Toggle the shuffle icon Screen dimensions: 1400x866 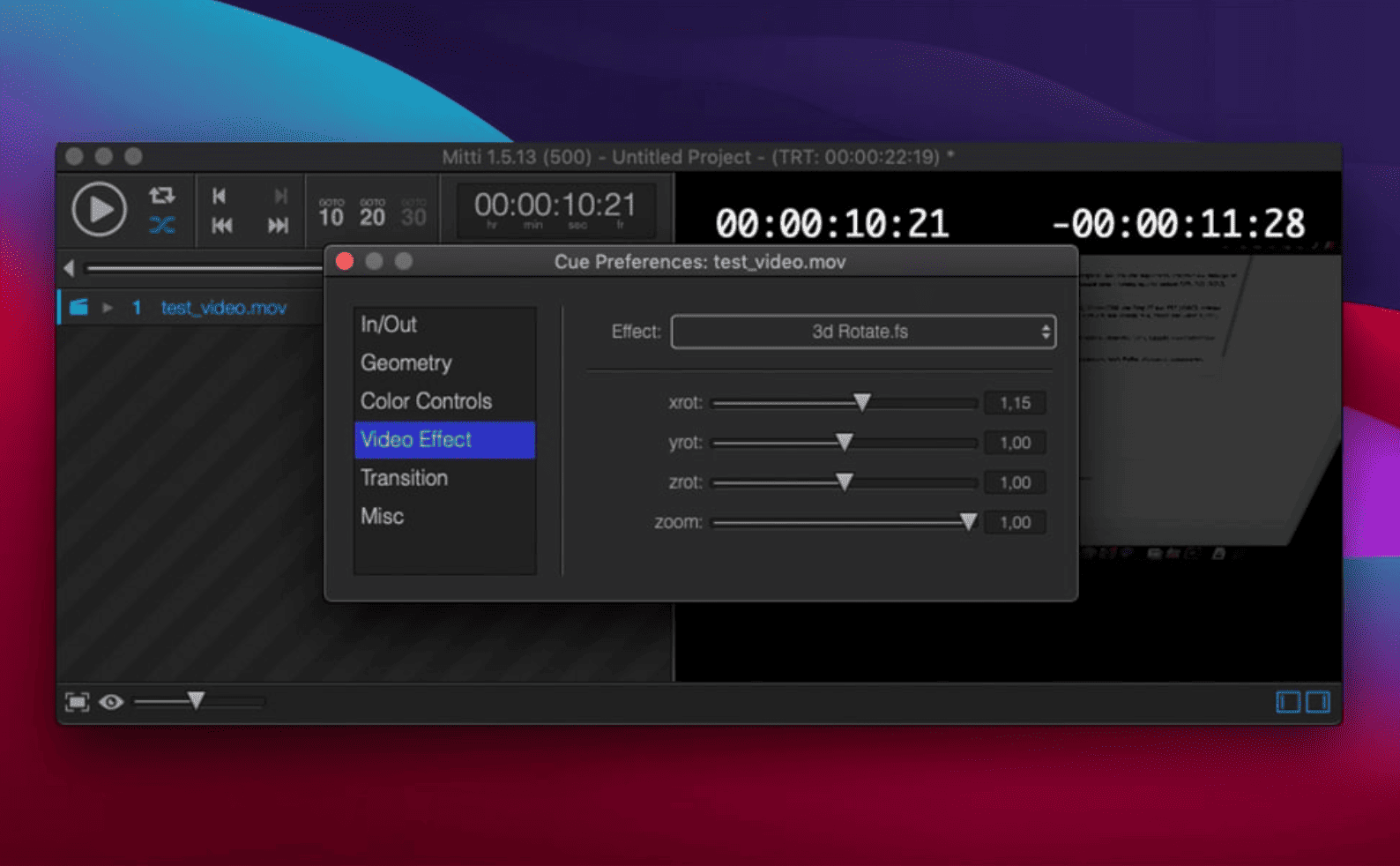click(162, 225)
